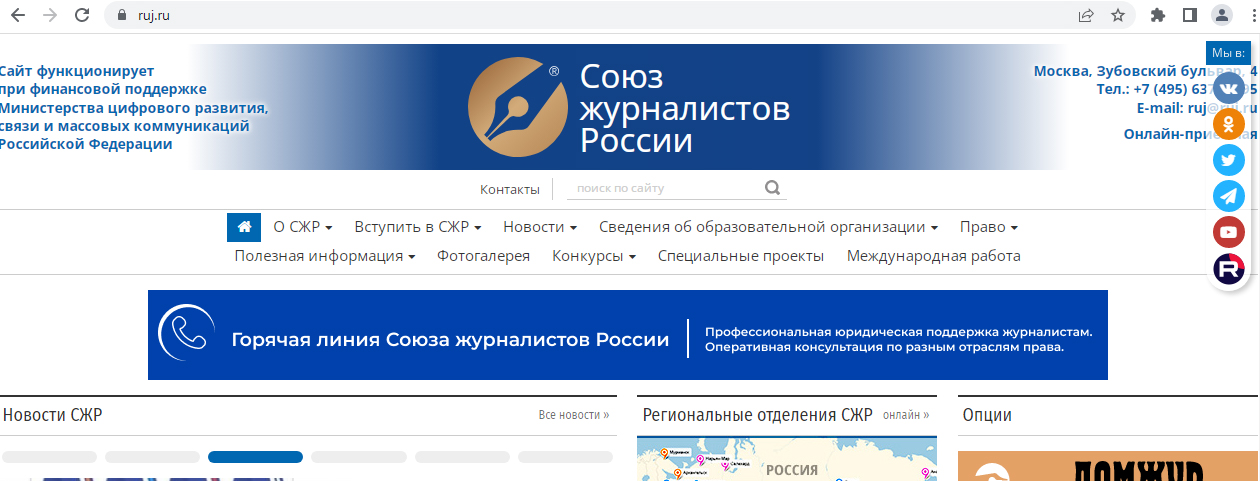Open the Rutube social icon

click(x=1228, y=268)
